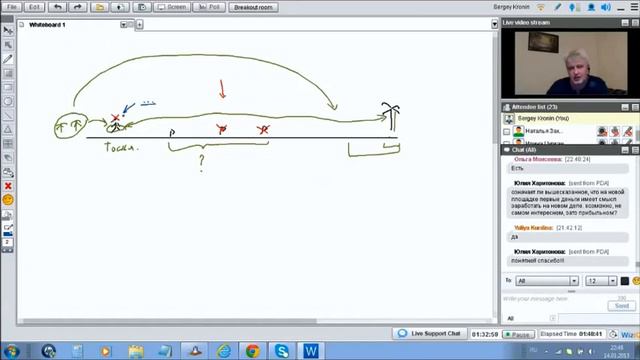Undo the last whiteboard action
The height and width of the screenshot is (360, 640).
point(58,7)
